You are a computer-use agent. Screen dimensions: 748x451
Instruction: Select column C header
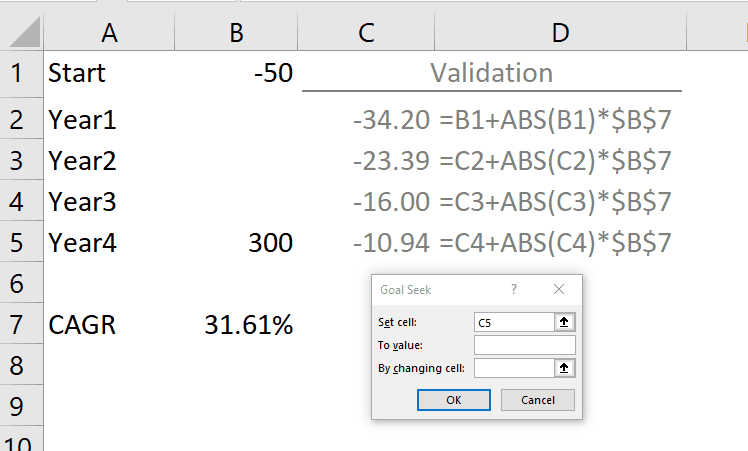(x=366, y=33)
